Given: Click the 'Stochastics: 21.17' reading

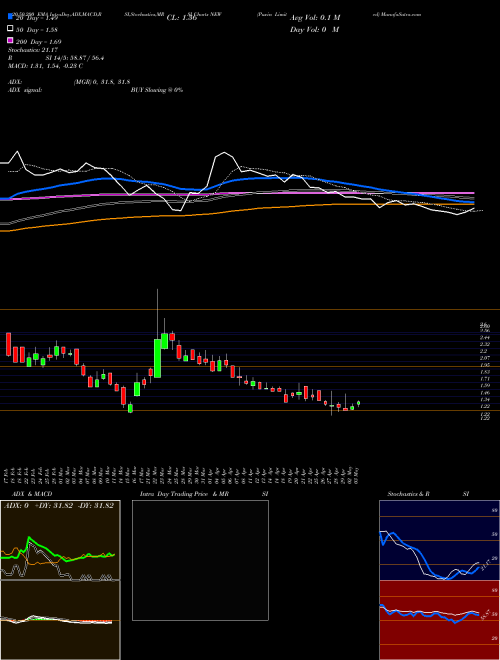Looking at the screenshot, I should (x=33, y=50).
